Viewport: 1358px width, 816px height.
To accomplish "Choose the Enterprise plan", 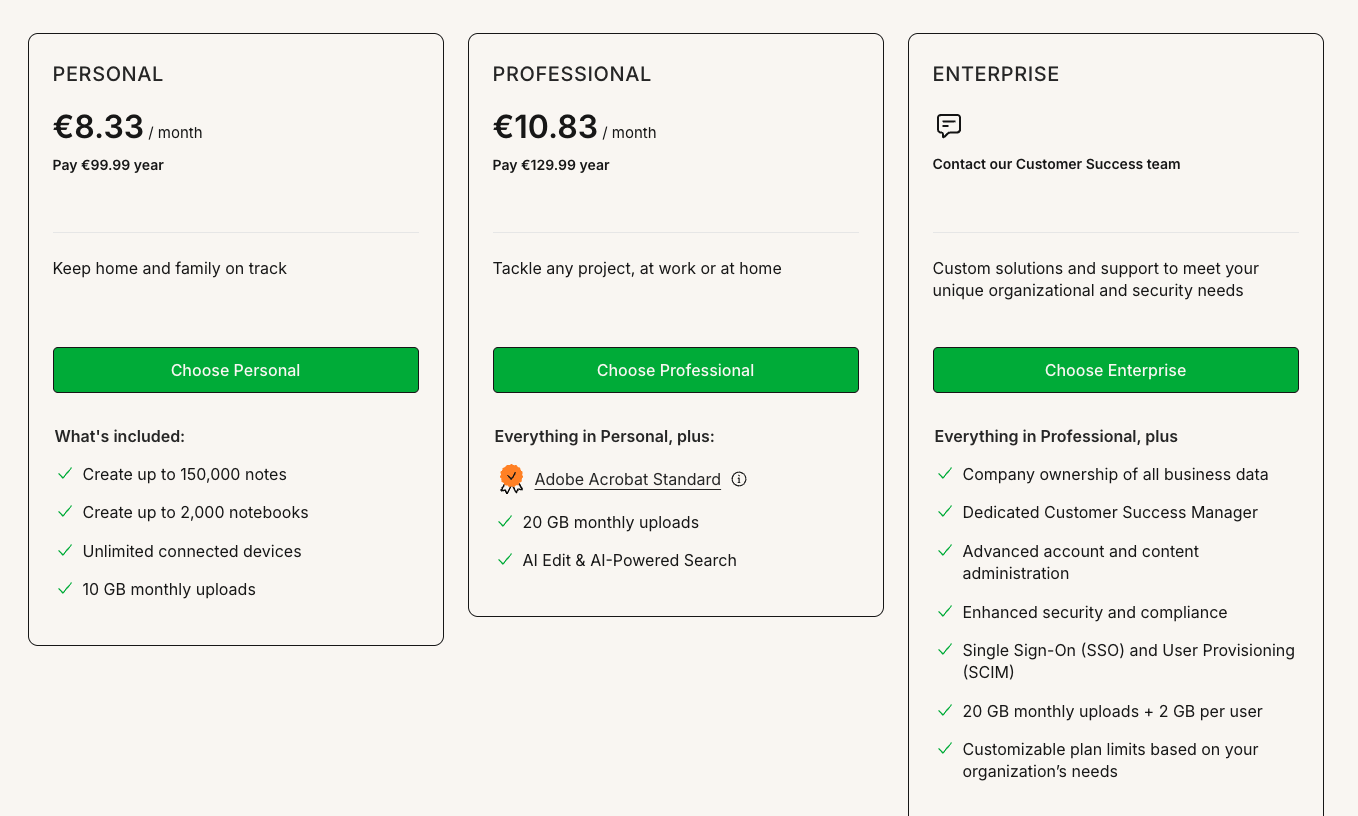I will click(x=1116, y=370).
